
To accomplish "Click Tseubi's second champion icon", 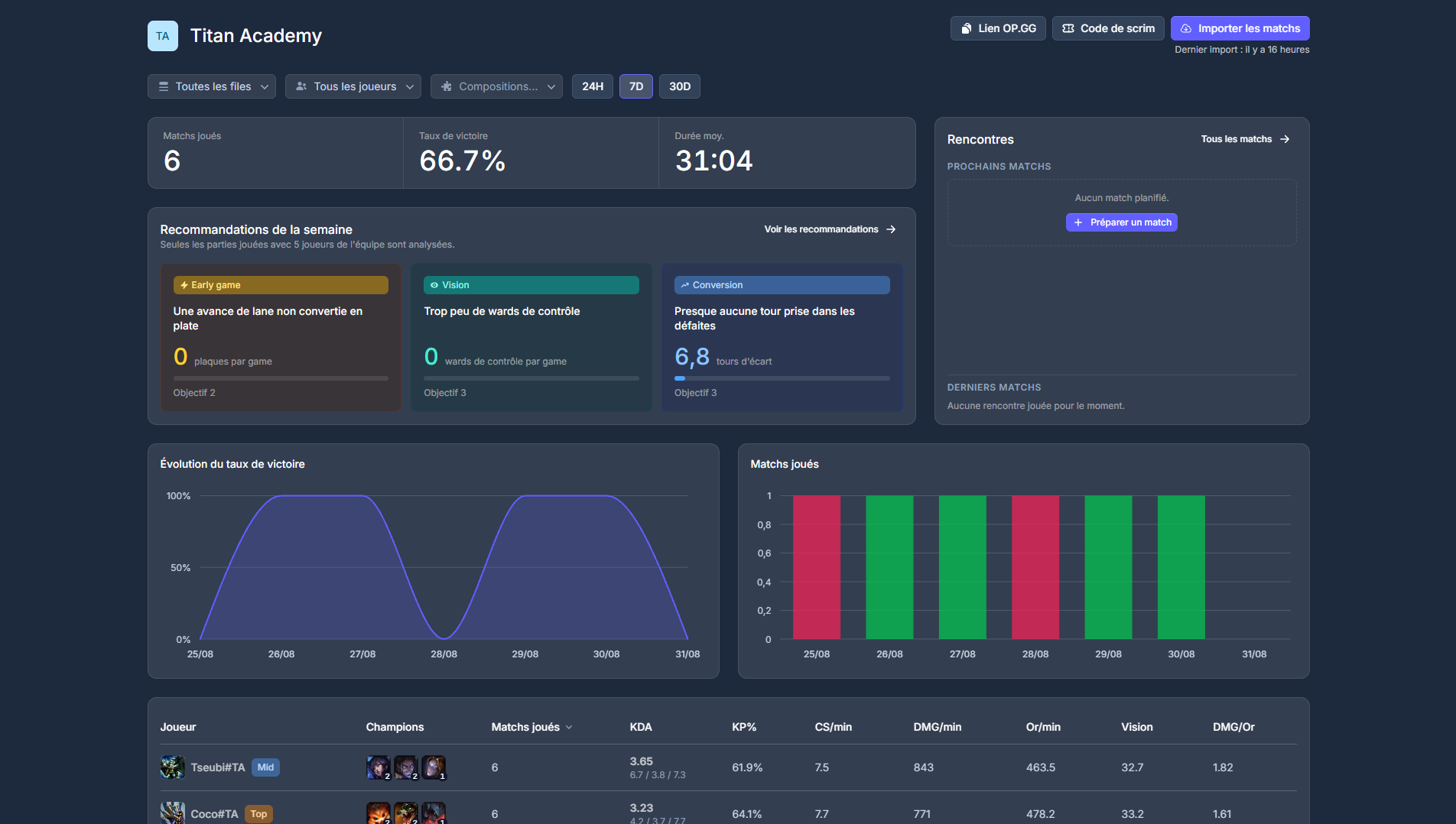I will coord(406,767).
